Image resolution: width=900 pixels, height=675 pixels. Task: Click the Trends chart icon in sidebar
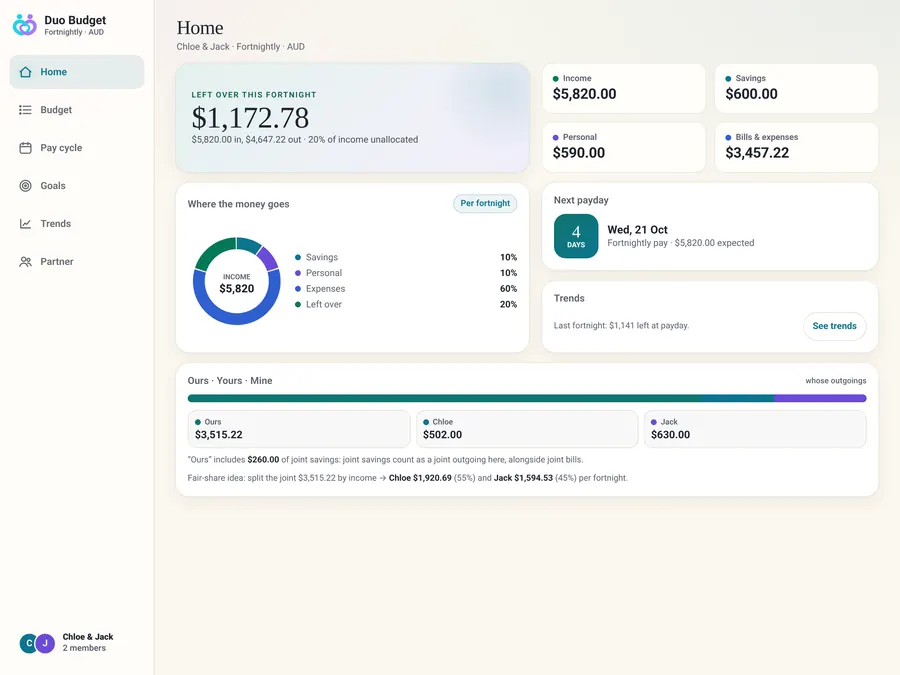pos(25,223)
